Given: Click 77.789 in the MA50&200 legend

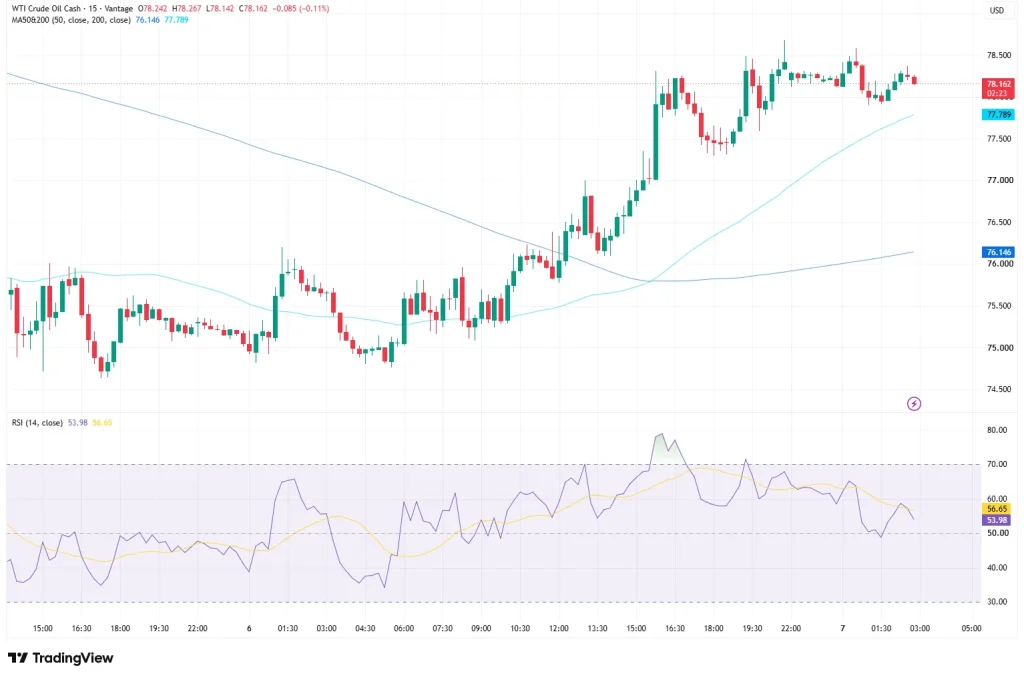Looking at the screenshot, I should pyautogui.click(x=176, y=20).
